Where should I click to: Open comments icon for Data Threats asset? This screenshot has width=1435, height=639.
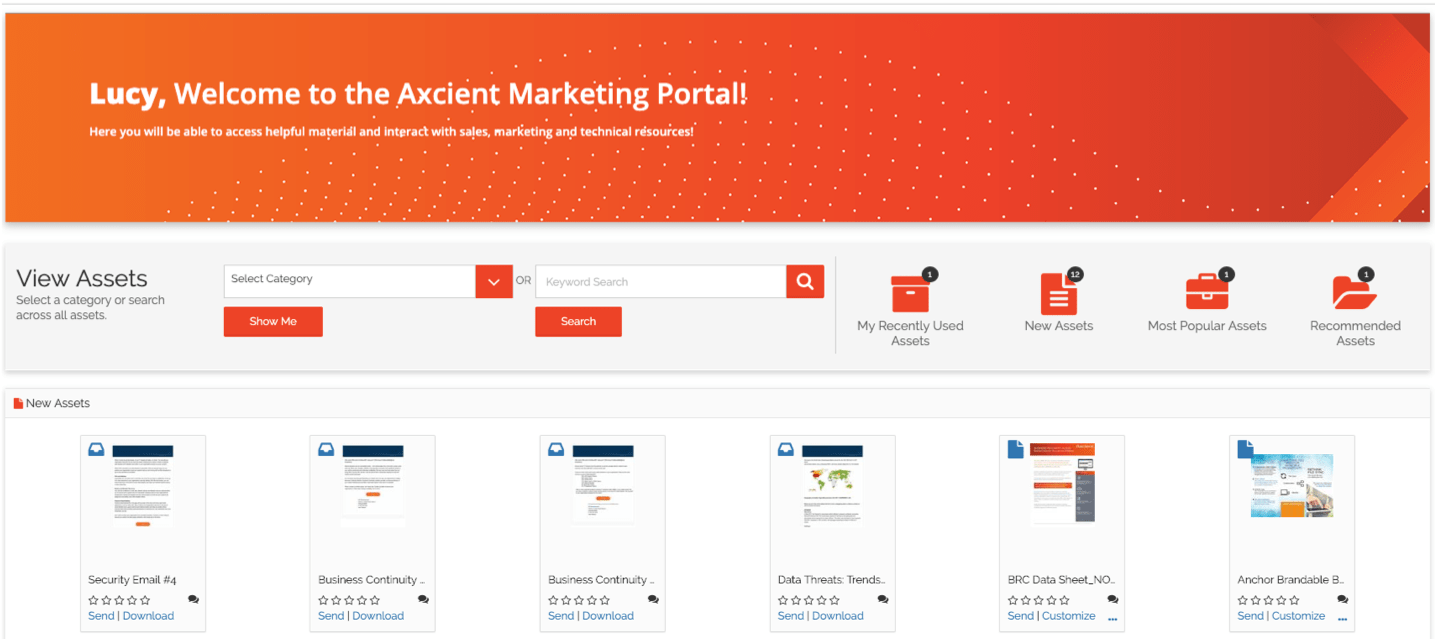click(x=883, y=600)
